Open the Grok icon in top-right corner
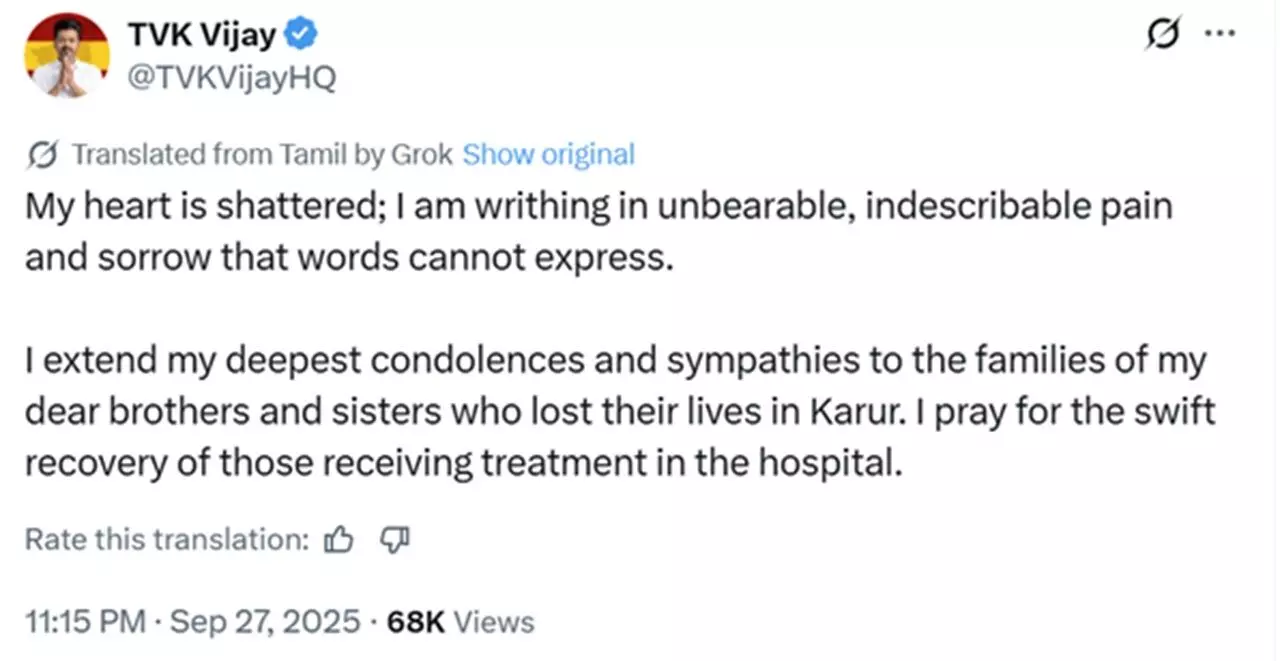Screen dimensions: 1280x661 pyautogui.click(x=1164, y=35)
